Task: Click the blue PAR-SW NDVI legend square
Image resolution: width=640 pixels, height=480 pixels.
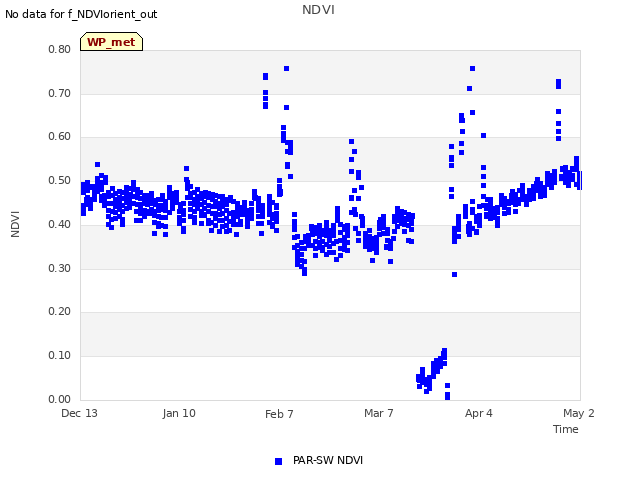Action: 278,461
